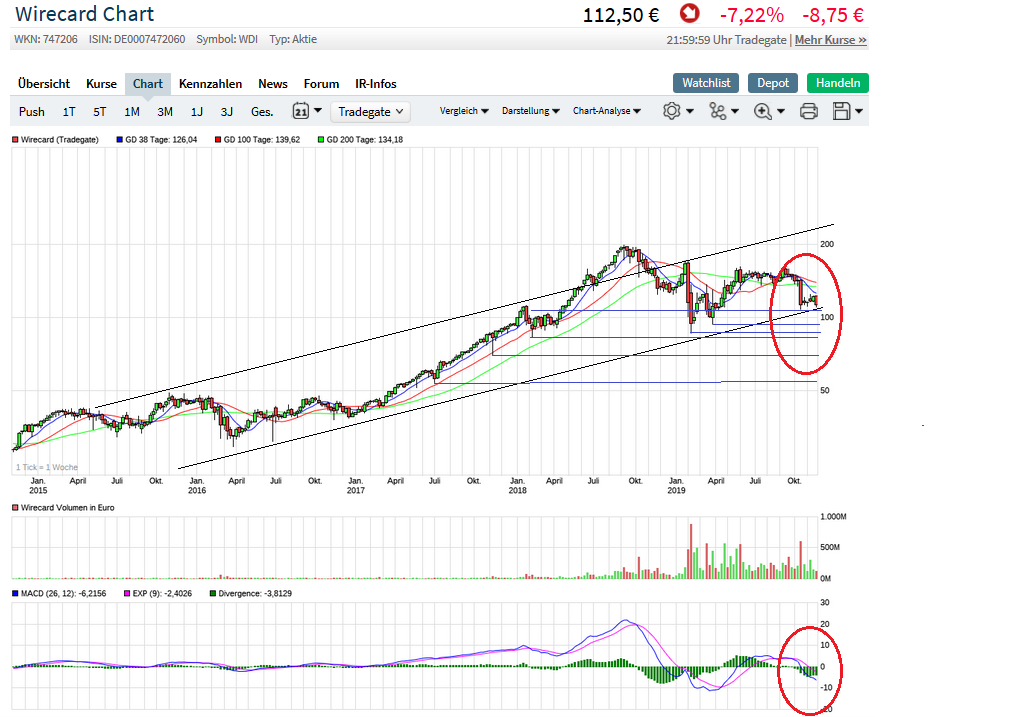
Task: Click the EXP (9): -2,4026 label
Action: [x=162, y=593]
